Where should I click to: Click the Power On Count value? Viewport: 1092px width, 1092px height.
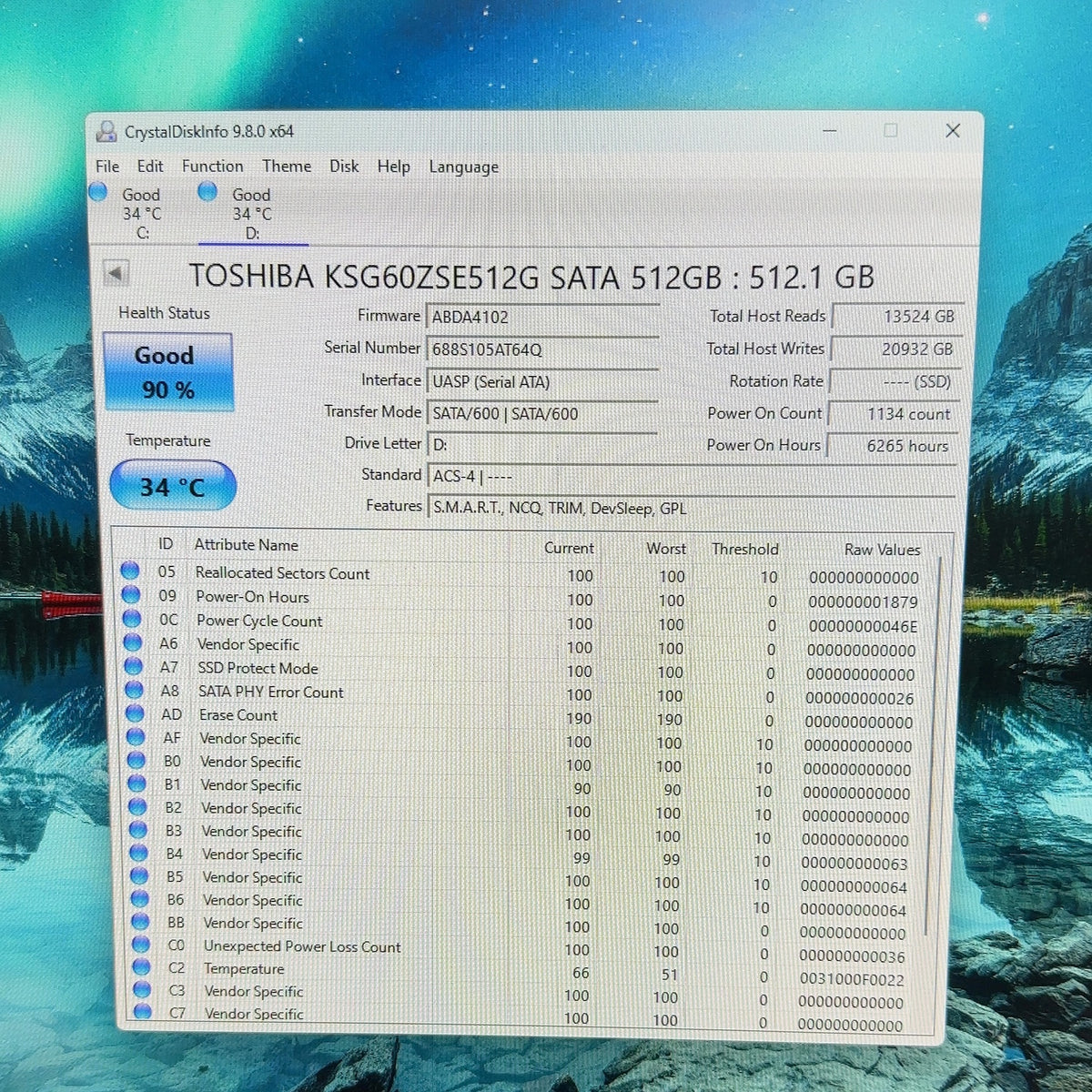coord(892,413)
